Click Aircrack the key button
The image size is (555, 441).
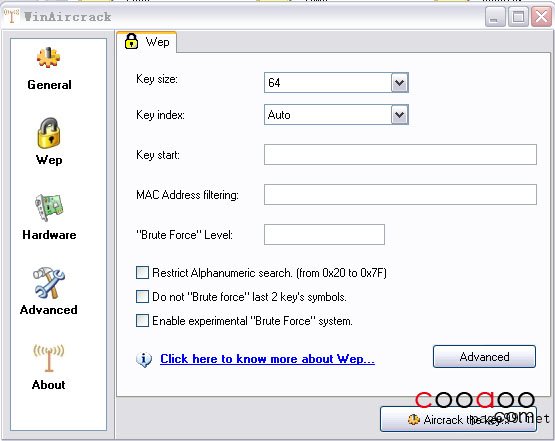pos(458,419)
